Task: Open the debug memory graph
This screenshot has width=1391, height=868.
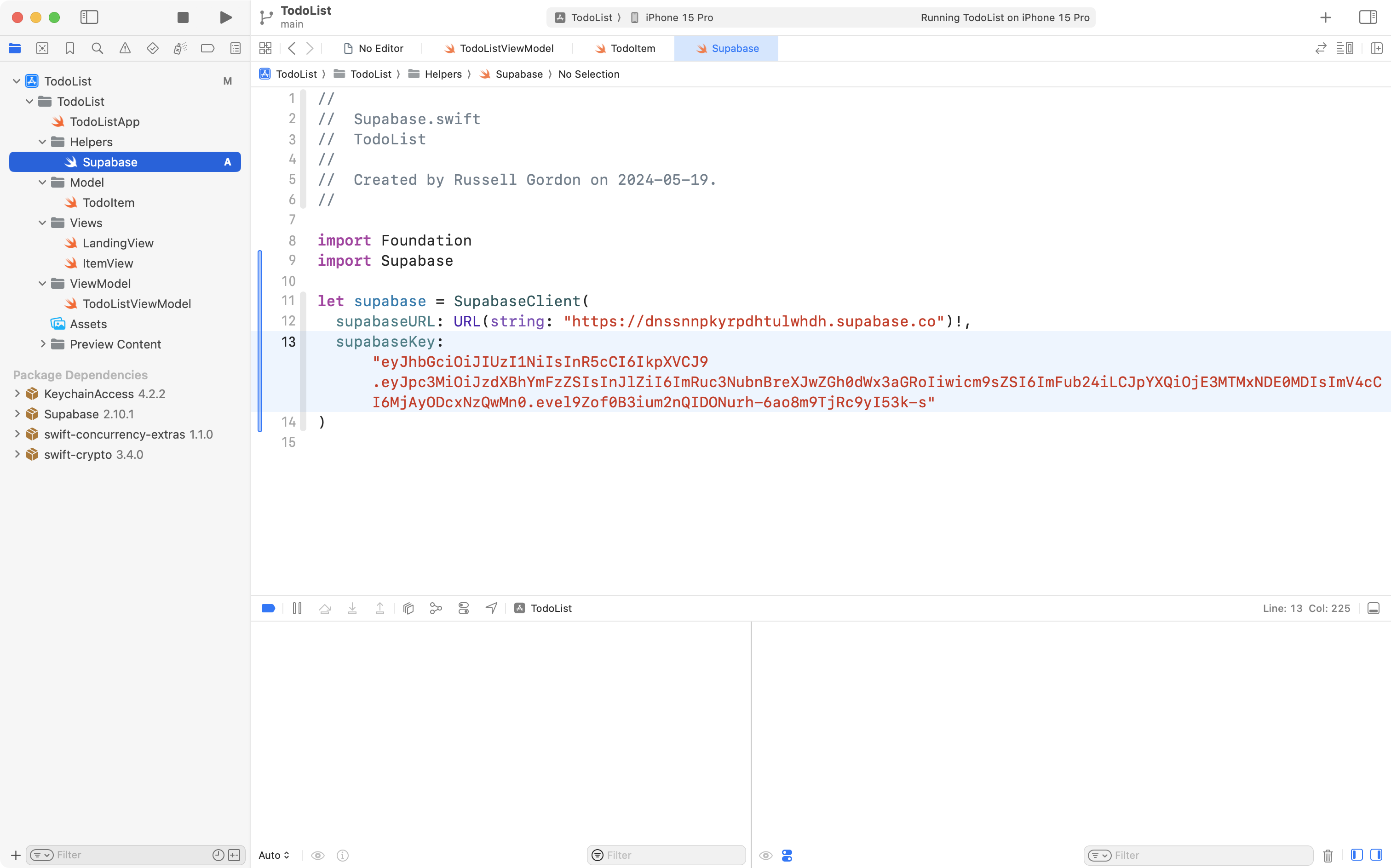Action: 435,608
